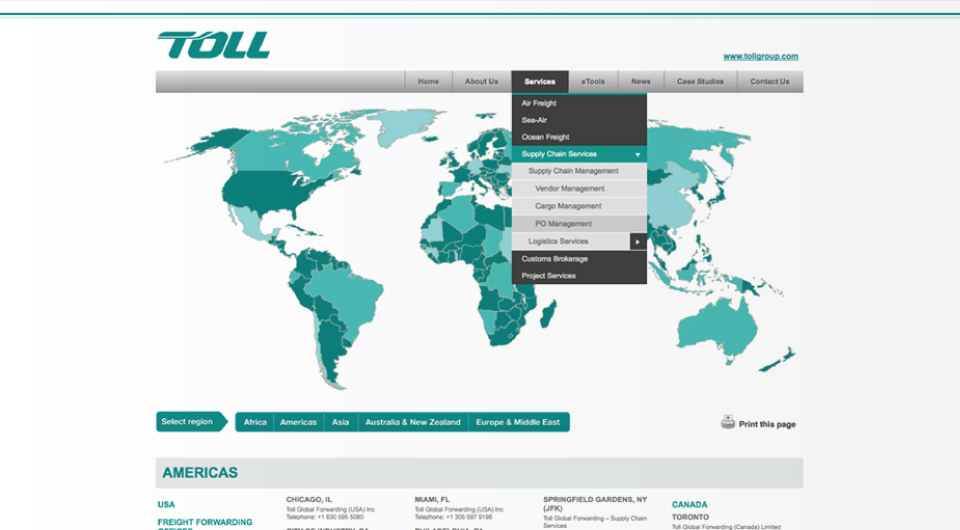The image size is (960, 530).
Task: Select the Asia region button
Action: pyautogui.click(x=340, y=422)
